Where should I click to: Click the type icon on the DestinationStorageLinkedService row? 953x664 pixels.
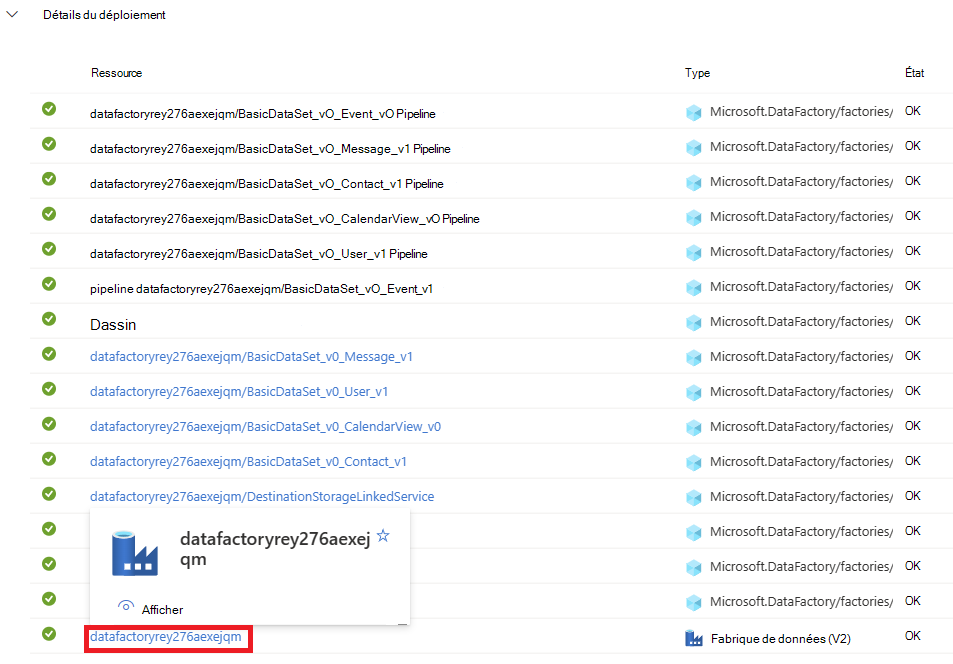(x=694, y=497)
